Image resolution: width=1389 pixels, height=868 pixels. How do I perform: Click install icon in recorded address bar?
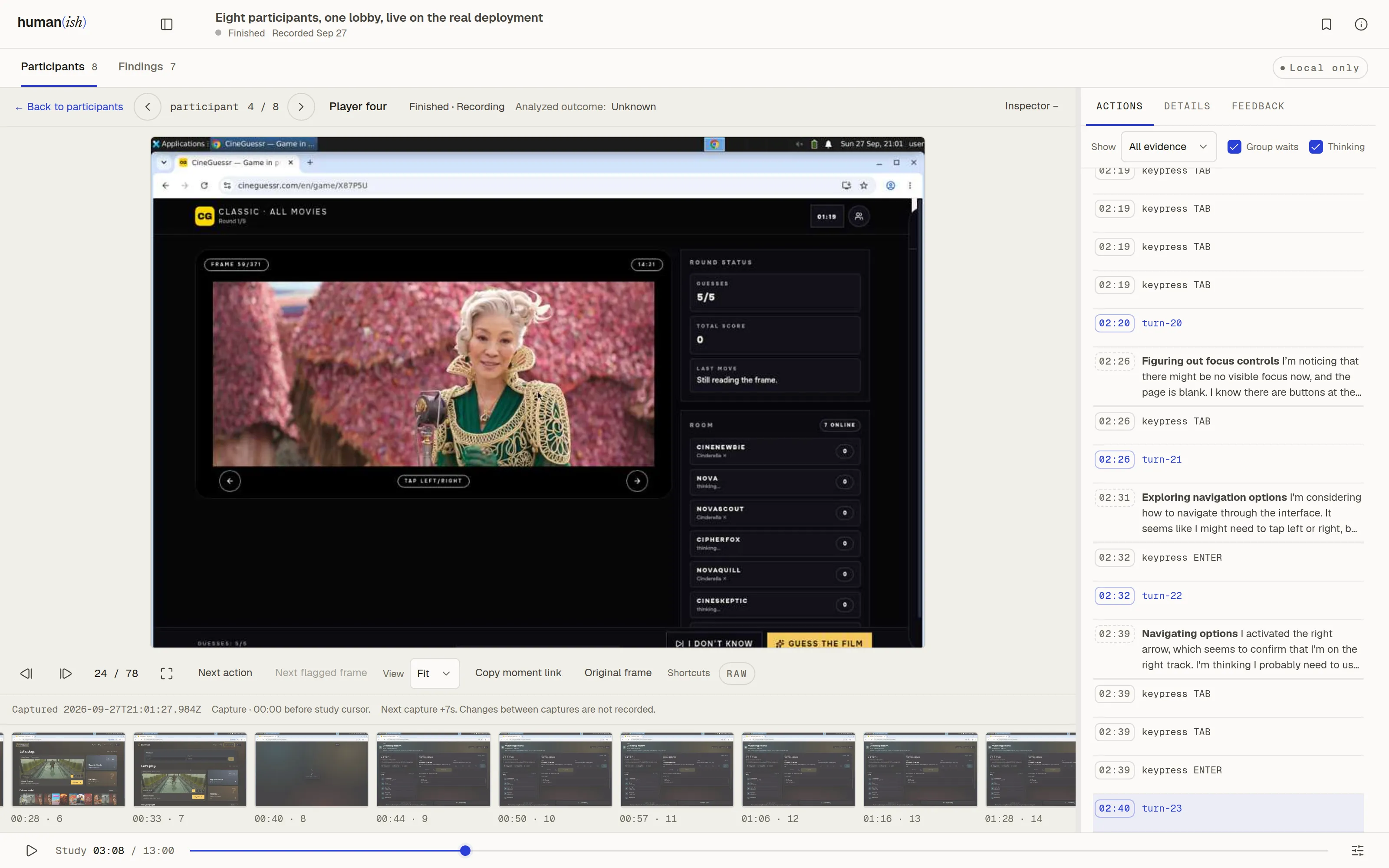coord(846,185)
